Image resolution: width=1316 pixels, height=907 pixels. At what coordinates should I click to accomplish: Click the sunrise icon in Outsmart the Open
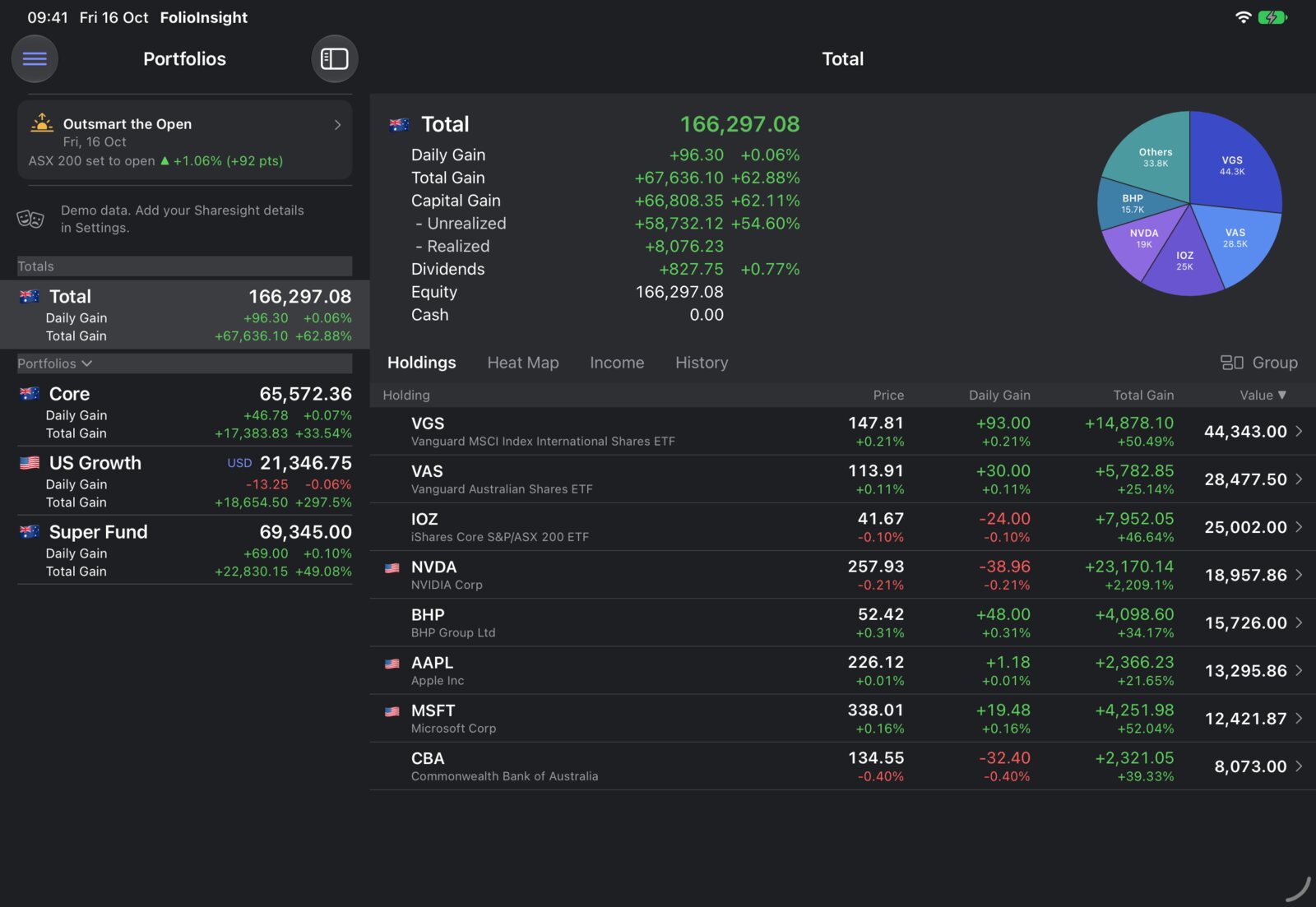[x=42, y=123]
